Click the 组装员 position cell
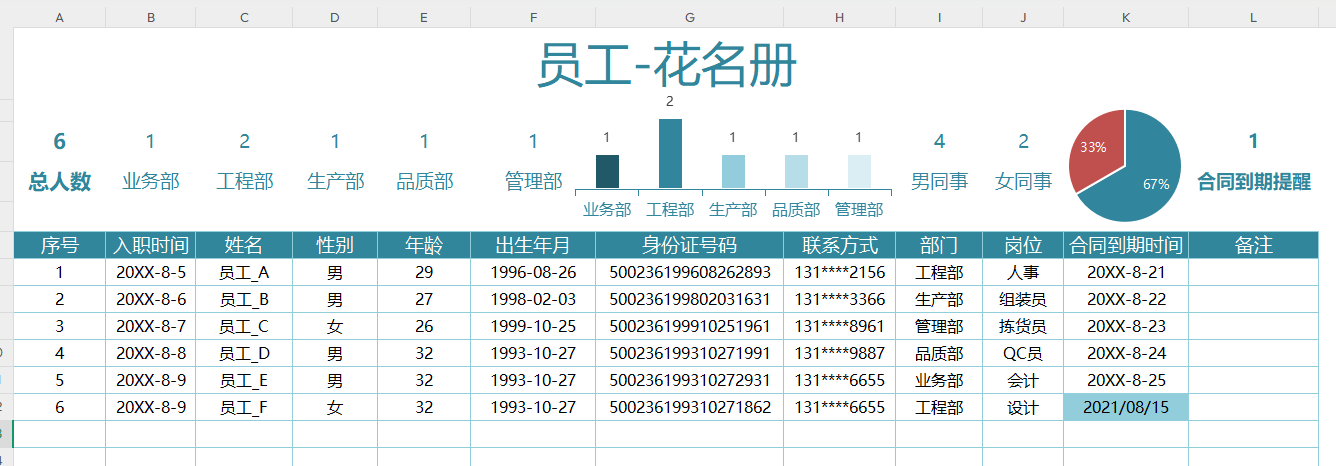 [1023, 299]
